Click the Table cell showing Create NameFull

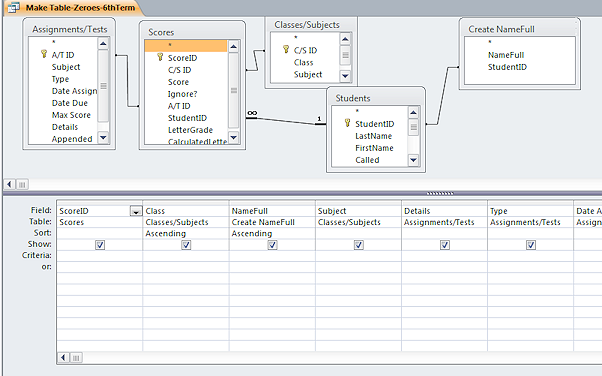(x=272, y=222)
